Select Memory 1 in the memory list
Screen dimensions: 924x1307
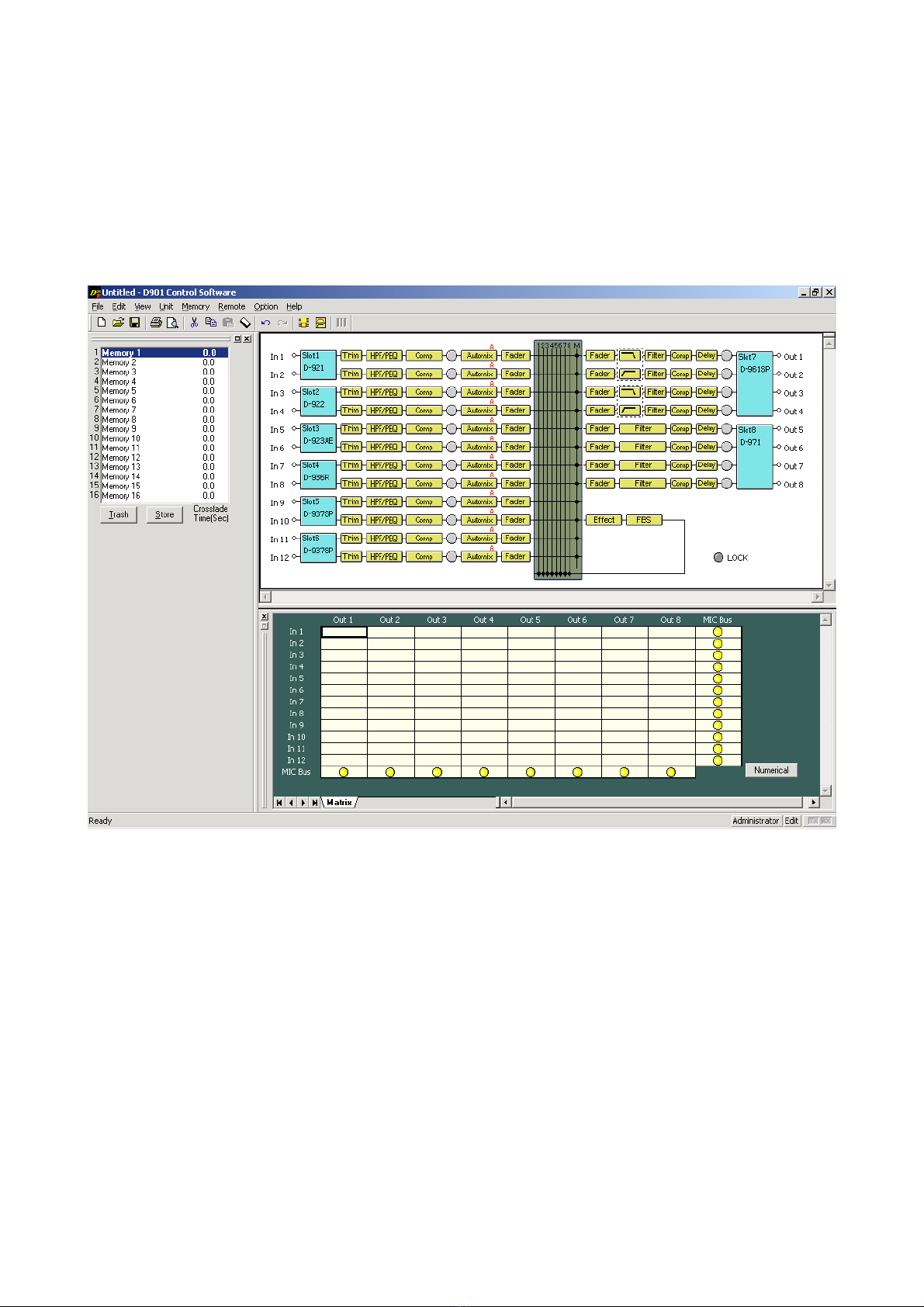coord(164,353)
